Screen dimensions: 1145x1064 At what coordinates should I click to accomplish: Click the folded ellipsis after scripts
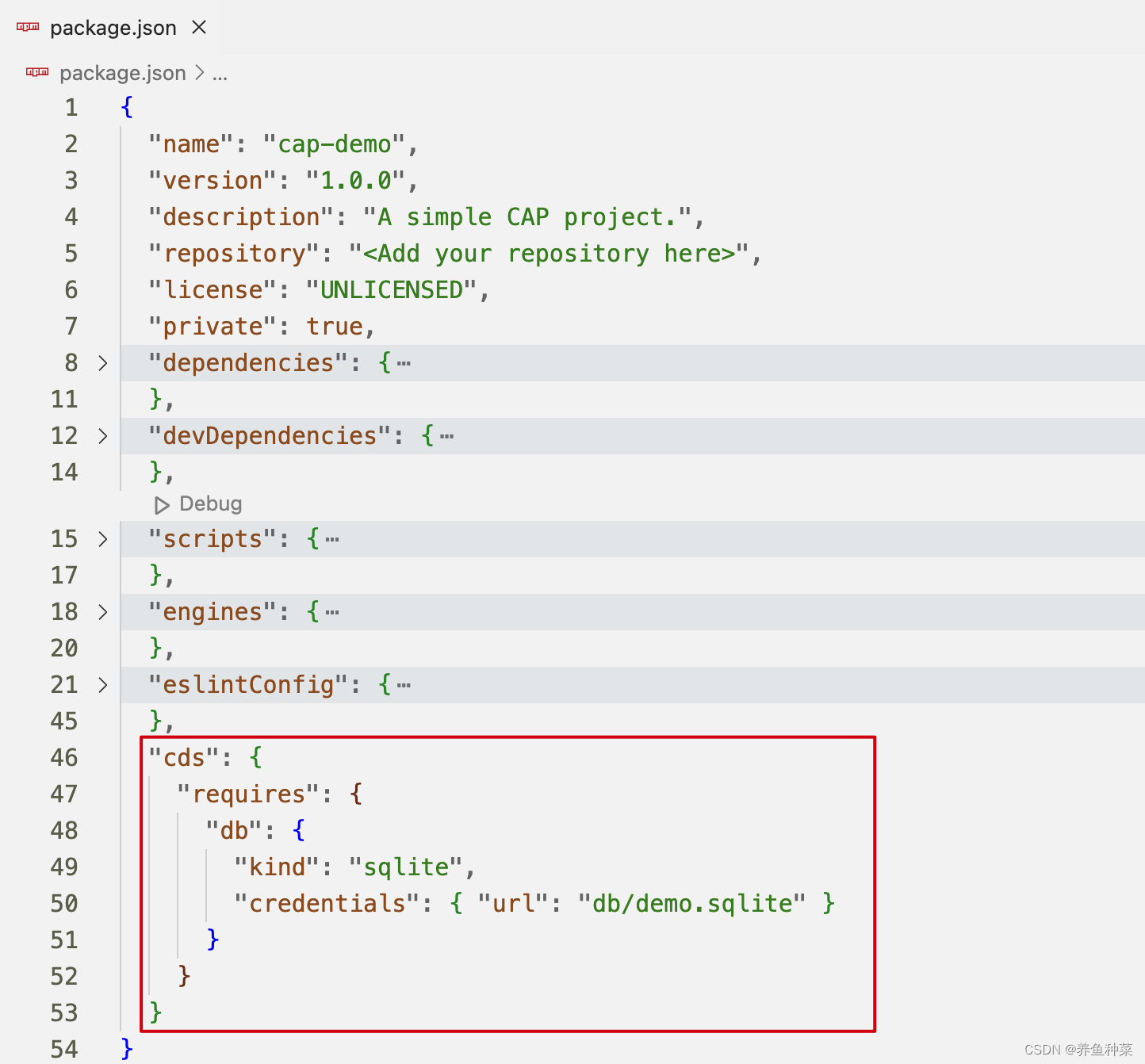332,540
